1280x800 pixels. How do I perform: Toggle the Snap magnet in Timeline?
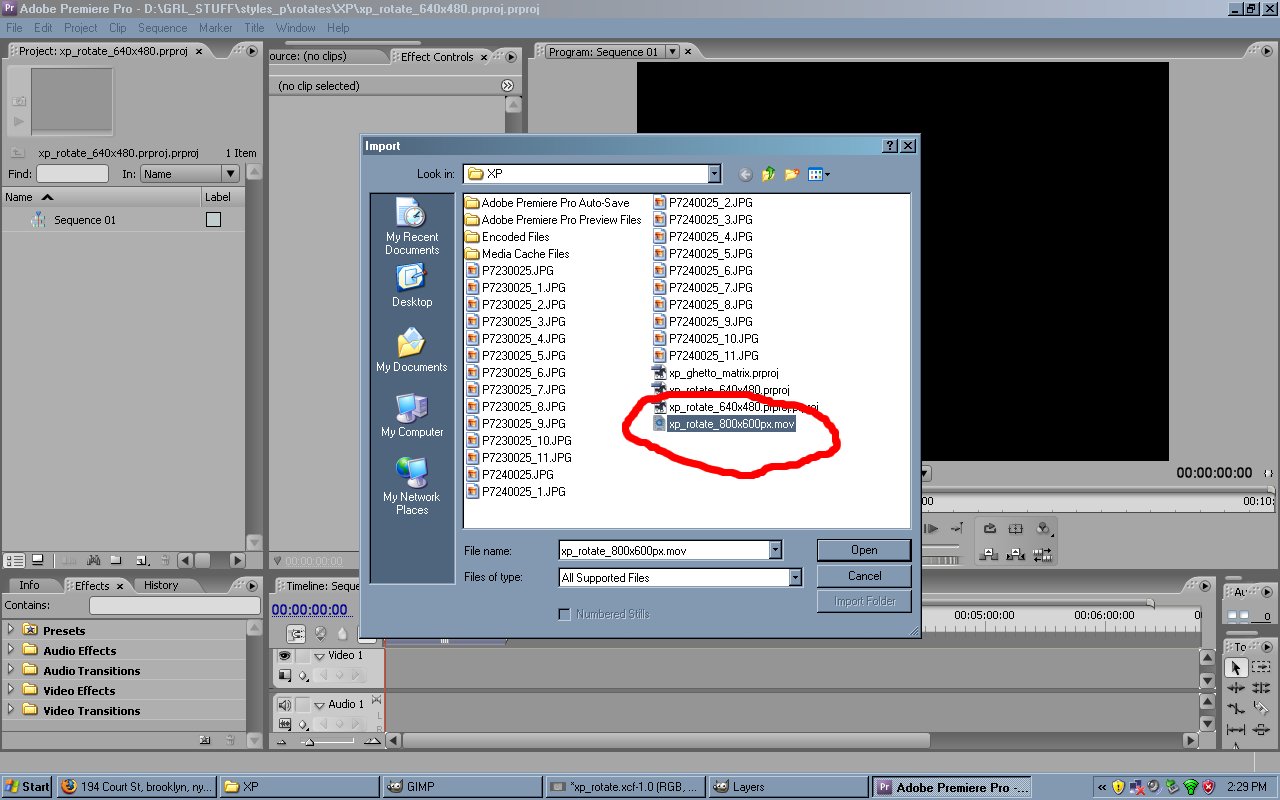[x=295, y=633]
